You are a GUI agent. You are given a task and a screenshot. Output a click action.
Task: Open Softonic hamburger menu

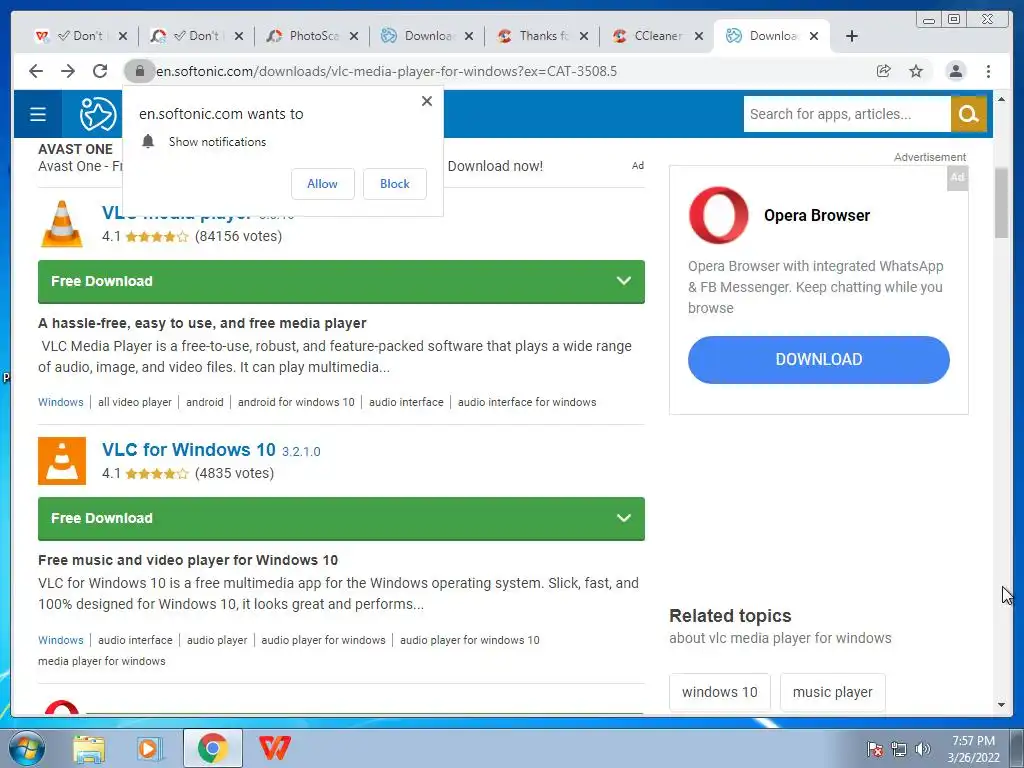coord(38,114)
